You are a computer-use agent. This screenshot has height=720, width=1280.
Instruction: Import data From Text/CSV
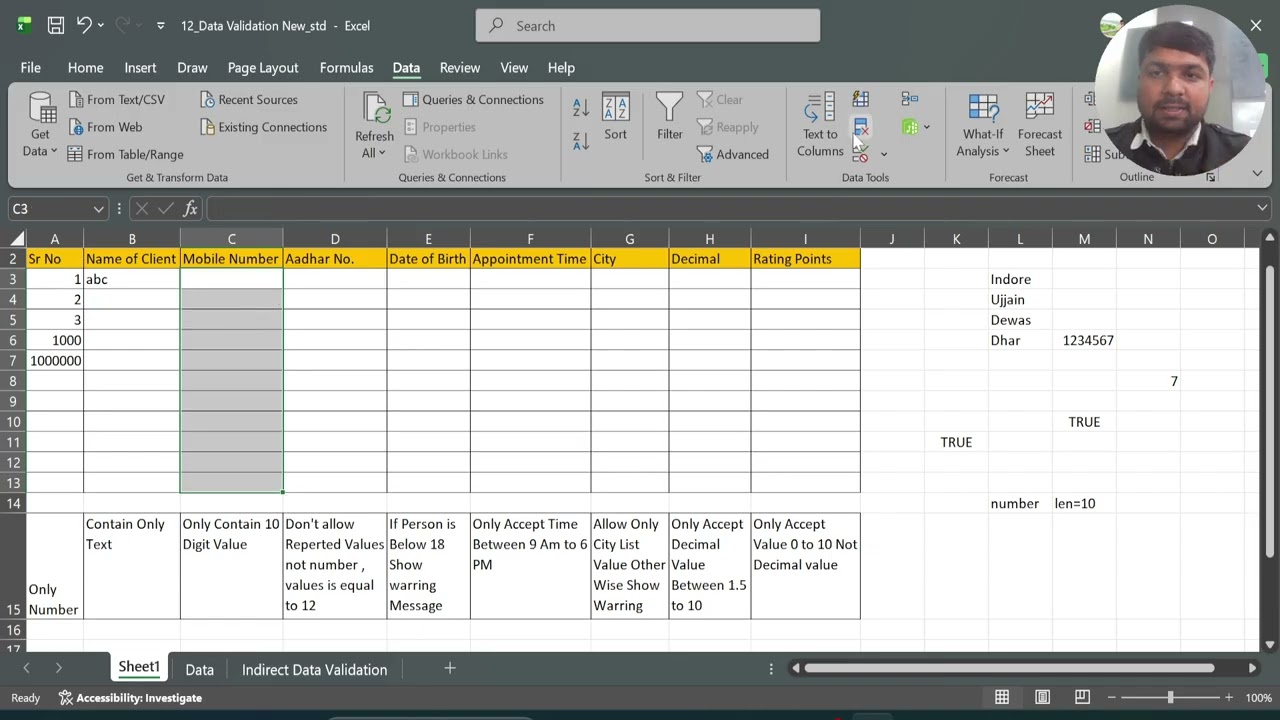tap(117, 100)
